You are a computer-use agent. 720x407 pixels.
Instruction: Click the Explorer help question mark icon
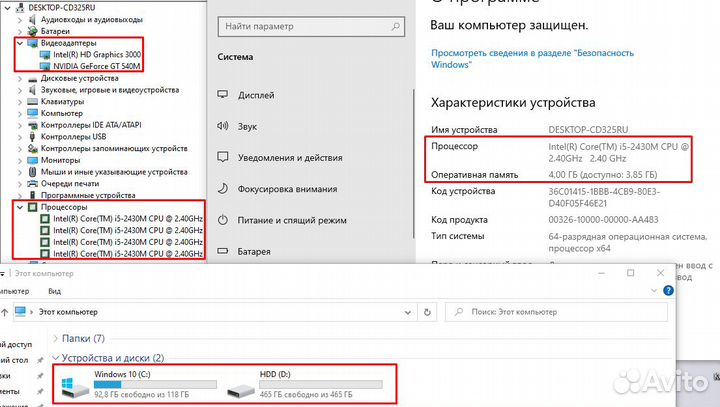pyautogui.click(x=668, y=291)
